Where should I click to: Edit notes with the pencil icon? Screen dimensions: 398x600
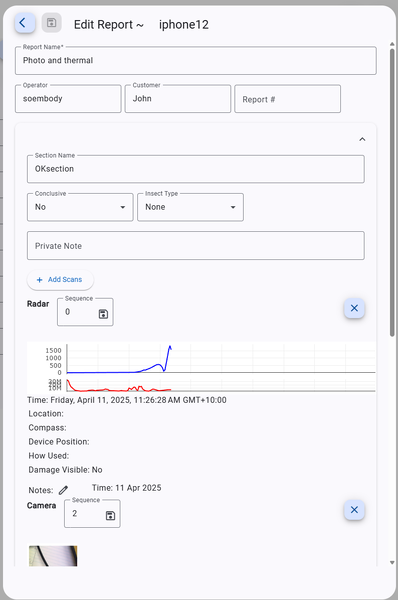pos(64,490)
